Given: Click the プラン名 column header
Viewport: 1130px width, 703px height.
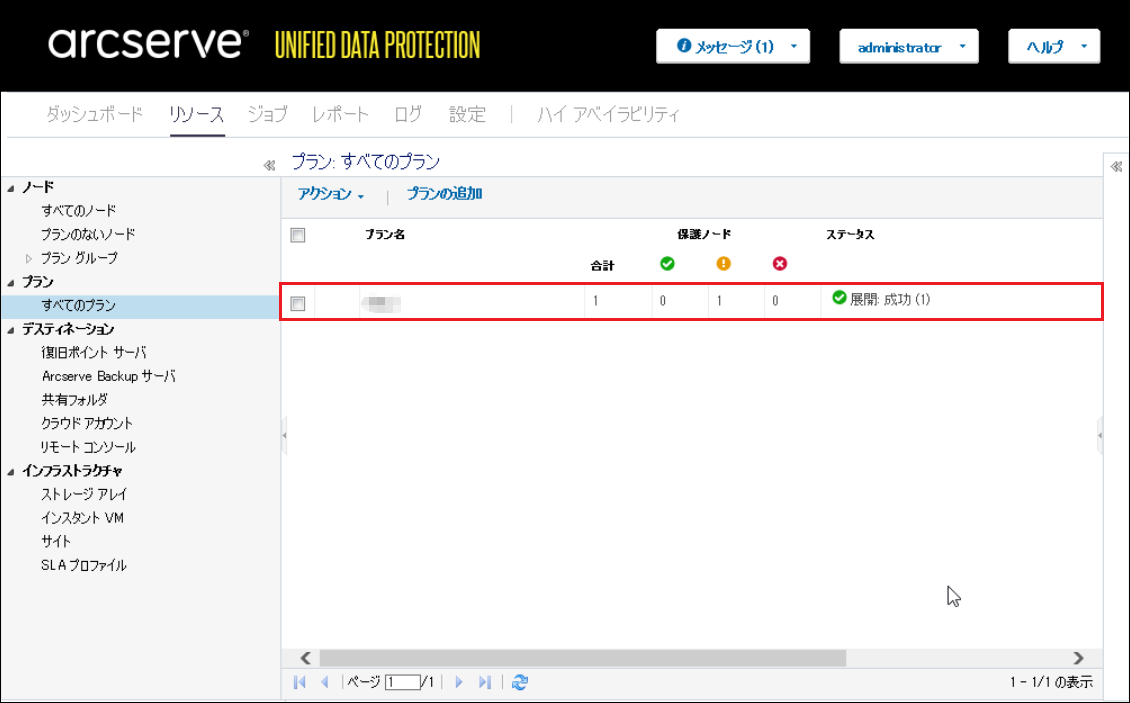Looking at the screenshot, I should (385, 234).
